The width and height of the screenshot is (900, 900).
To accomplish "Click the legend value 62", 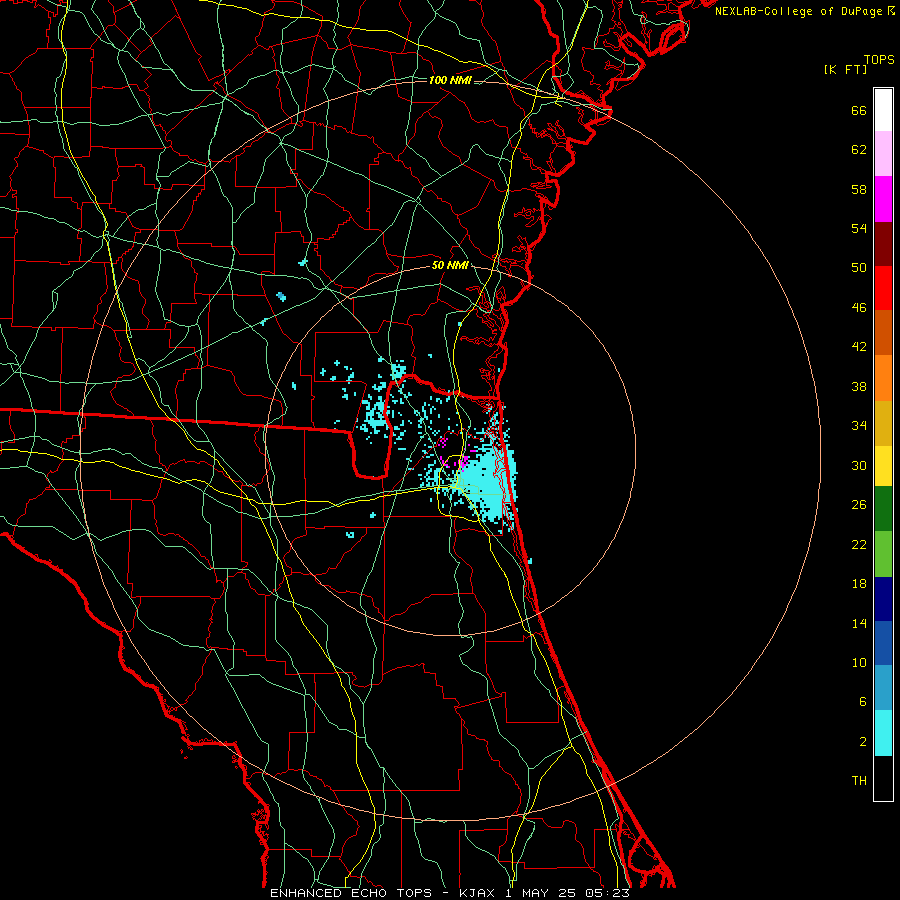I will pyautogui.click(x=859, y=150).
